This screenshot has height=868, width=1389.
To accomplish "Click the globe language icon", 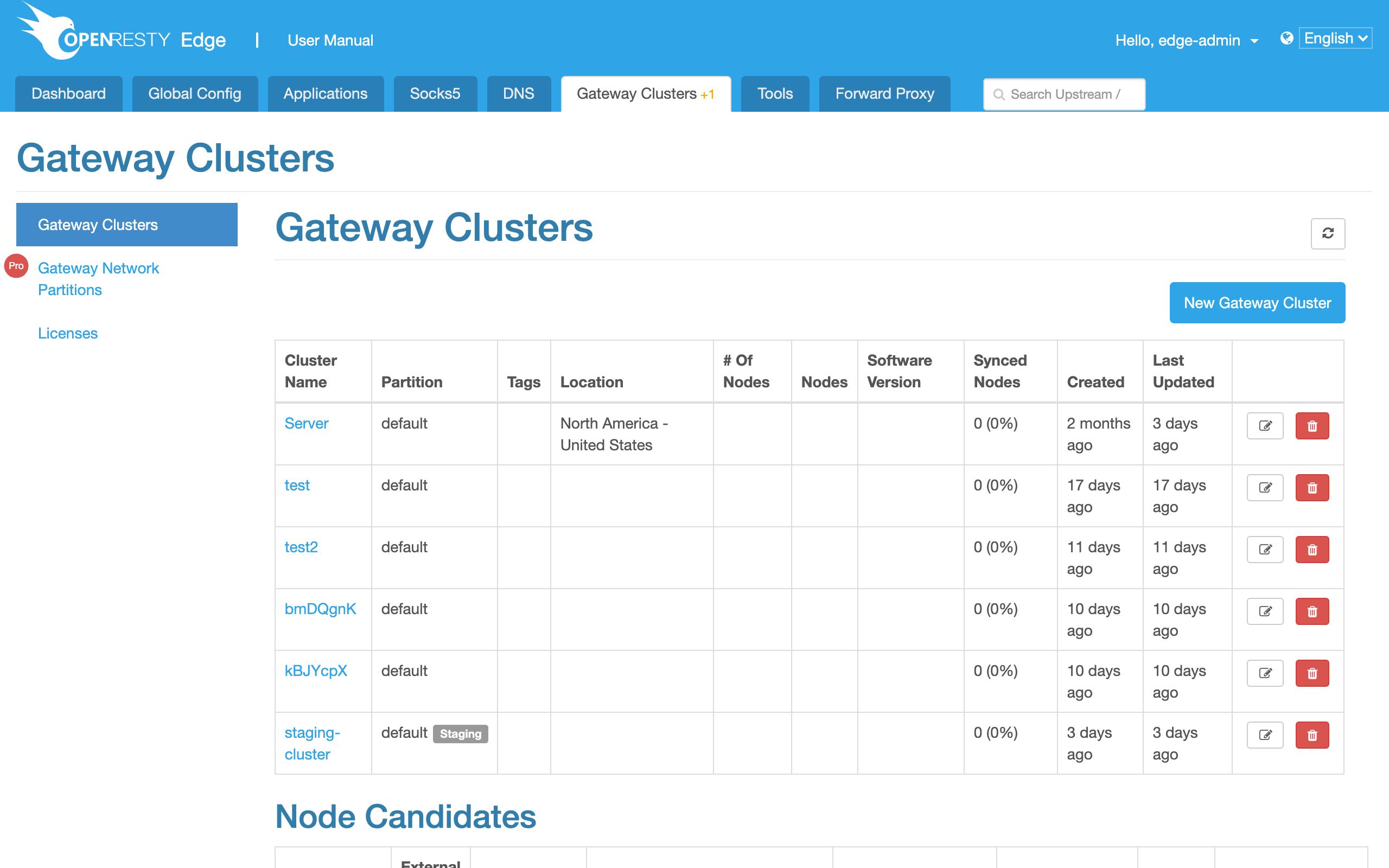I will point(1286,38).
